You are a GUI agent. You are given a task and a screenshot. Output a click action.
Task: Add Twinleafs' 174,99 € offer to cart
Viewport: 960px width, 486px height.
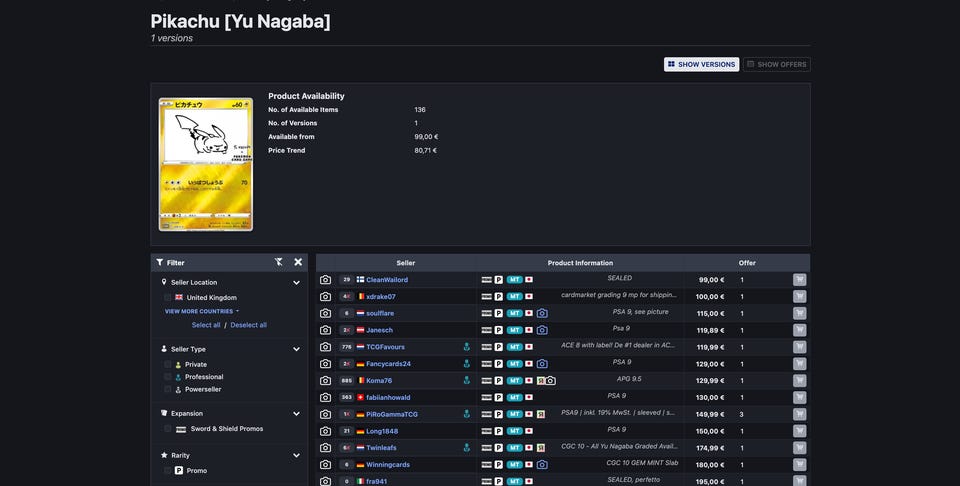[800, 448]
